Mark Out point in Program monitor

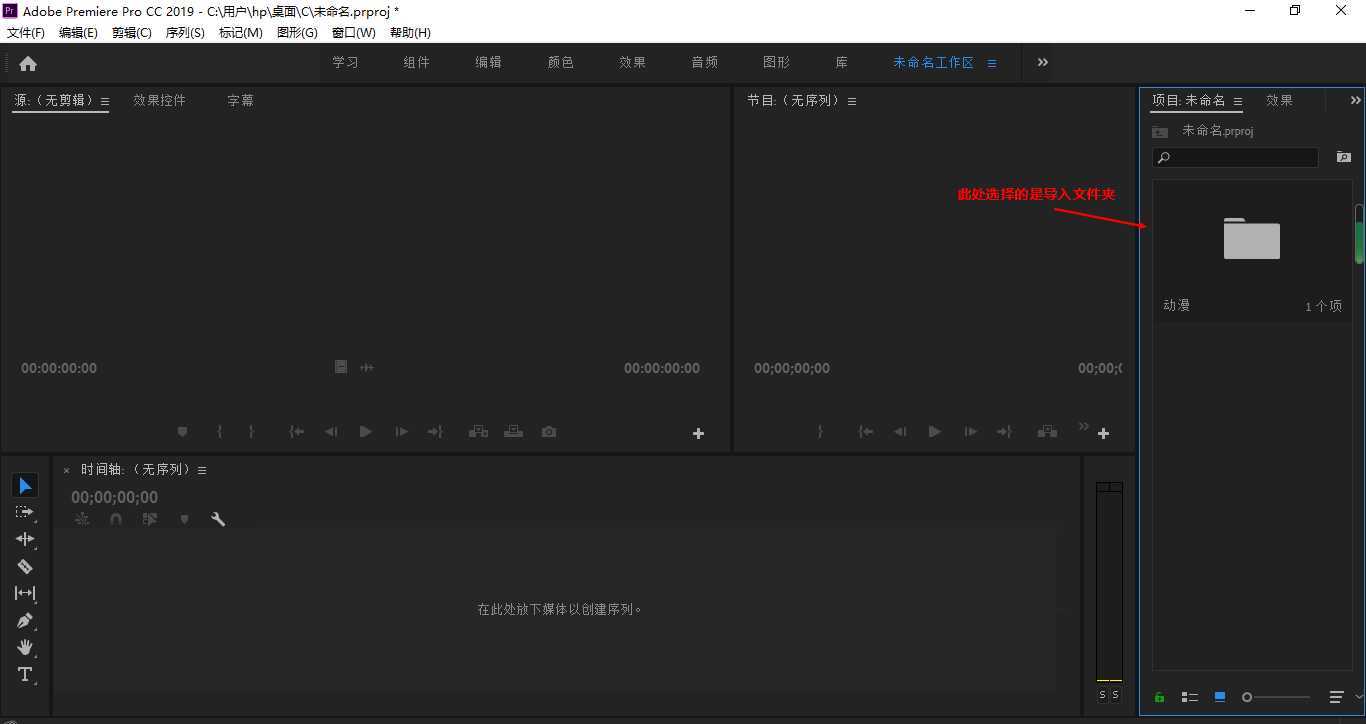coord(820,432)
